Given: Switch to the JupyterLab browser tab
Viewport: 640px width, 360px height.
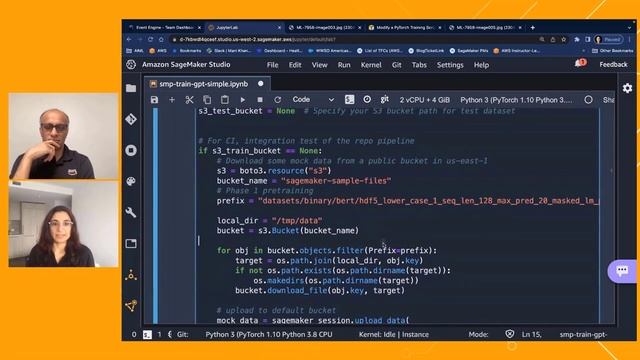Looking at the screenshot, I should click(244, 27).
